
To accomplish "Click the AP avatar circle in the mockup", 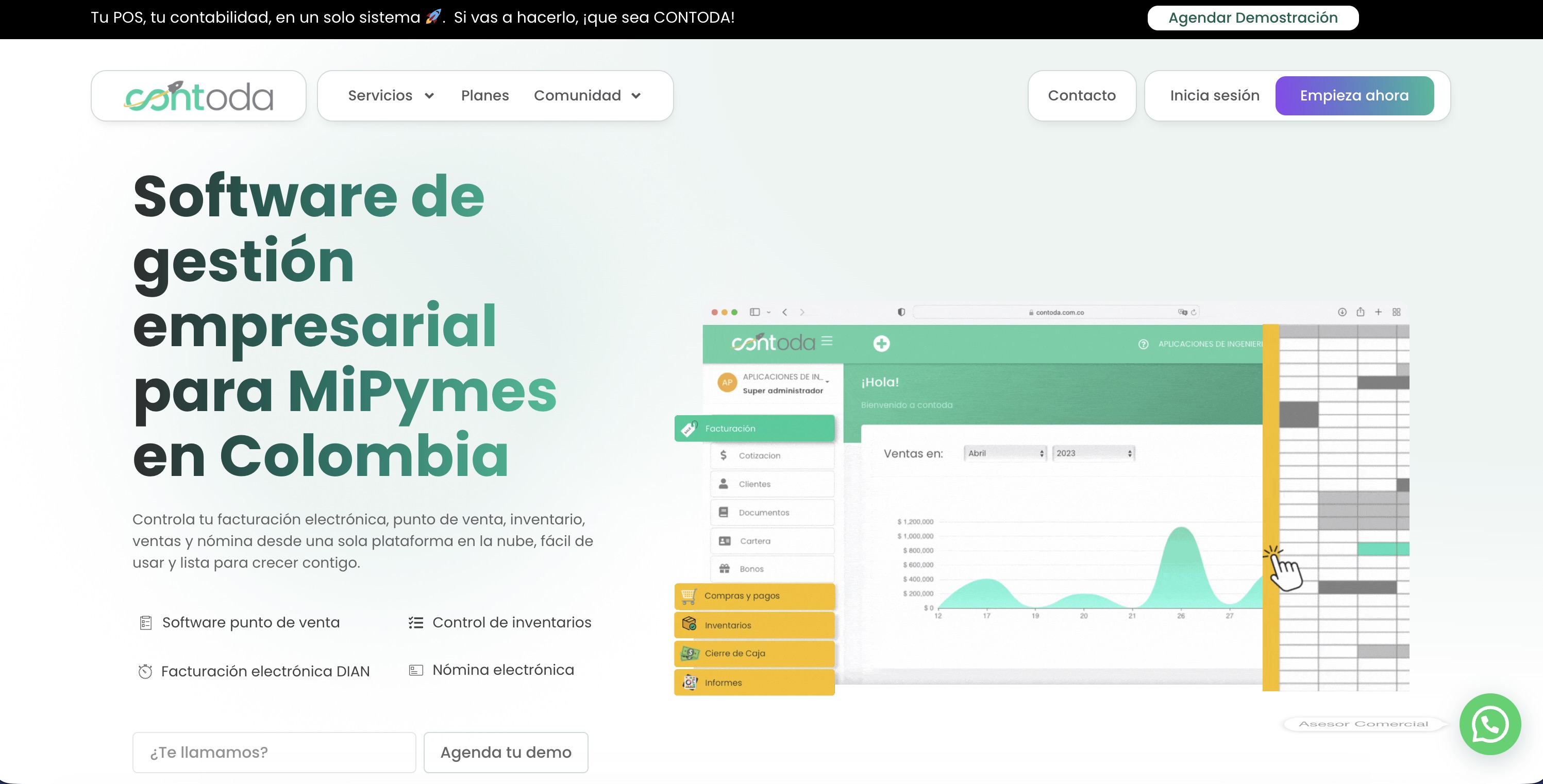I will (x=727, y=382).
